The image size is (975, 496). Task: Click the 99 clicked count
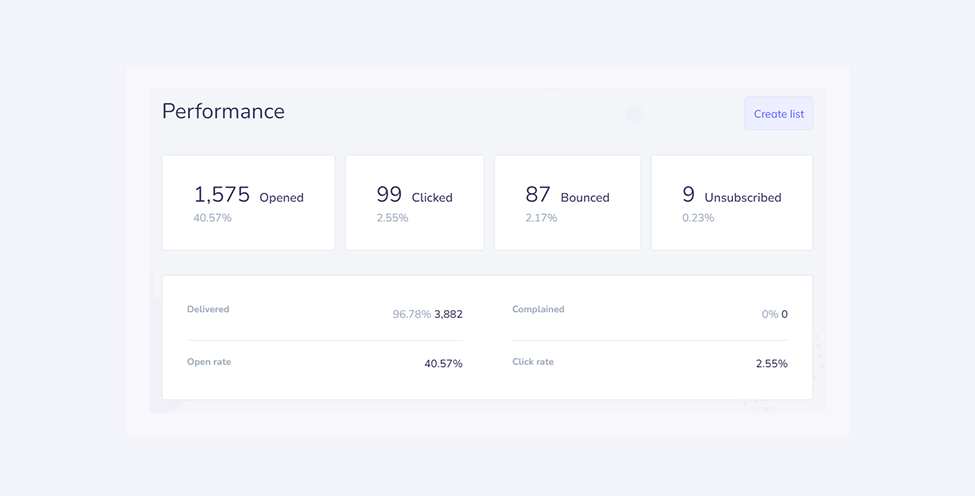[389, 195]
